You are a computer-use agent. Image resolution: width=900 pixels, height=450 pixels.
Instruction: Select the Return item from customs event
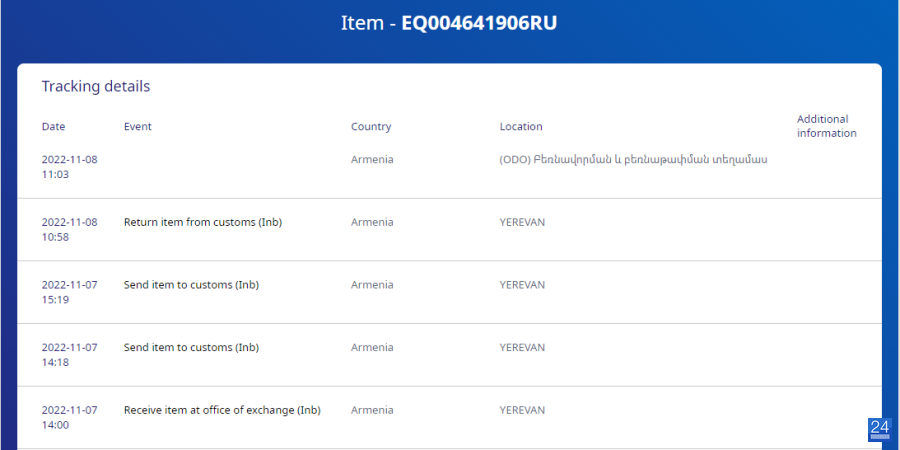pos(203,222)
